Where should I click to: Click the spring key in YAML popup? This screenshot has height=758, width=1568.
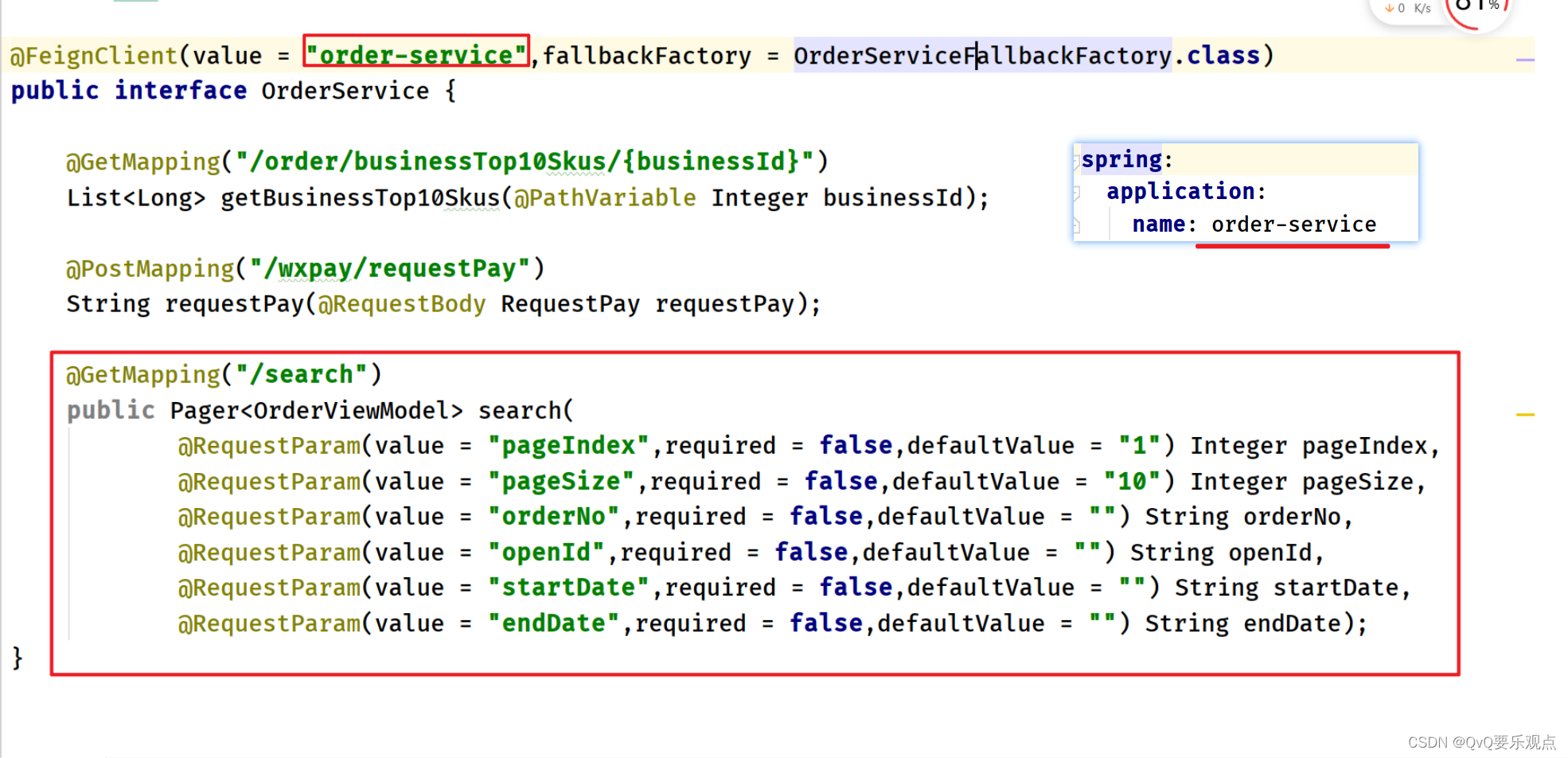tap(1121, 160)
